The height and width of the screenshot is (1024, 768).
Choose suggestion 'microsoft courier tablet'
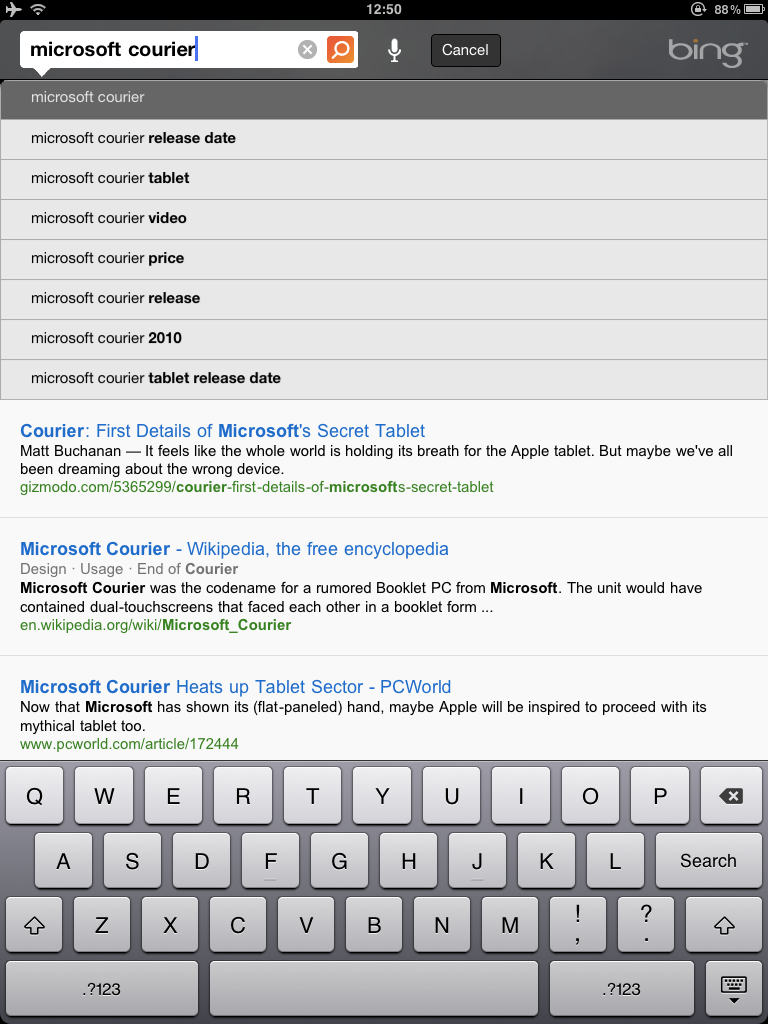tap(384, 179)
